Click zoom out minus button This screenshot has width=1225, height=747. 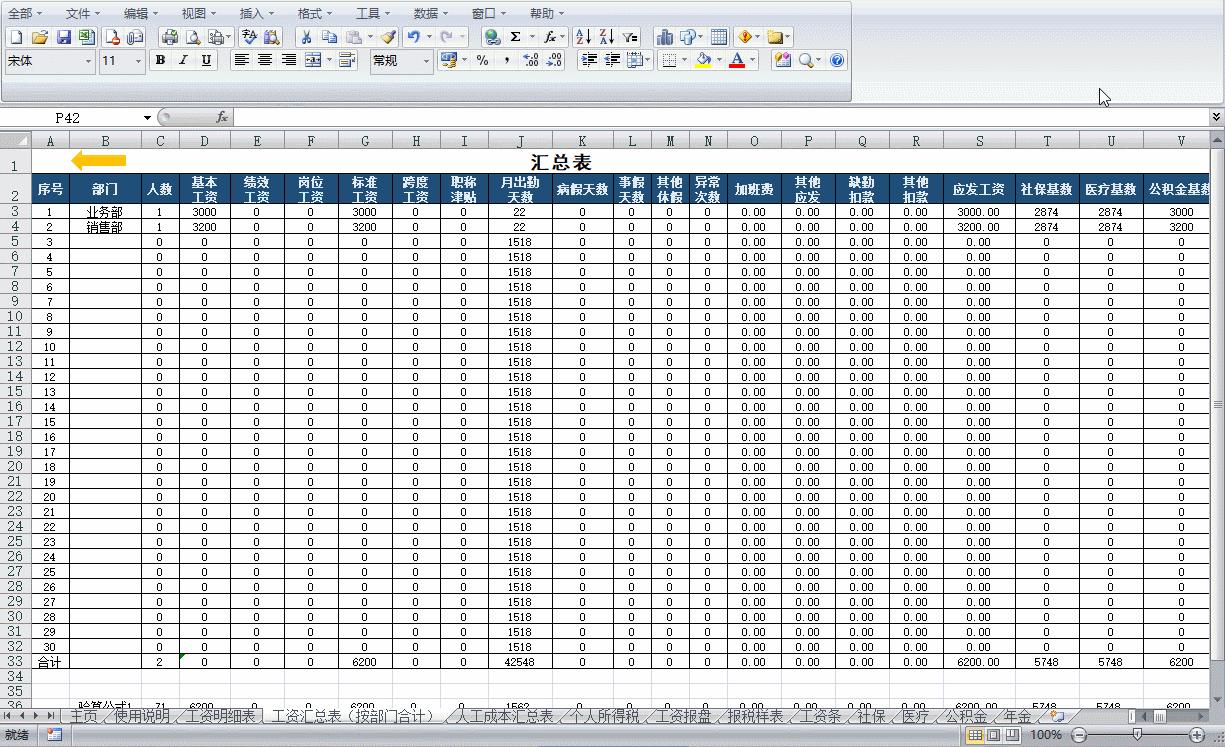pos(1079,735)
